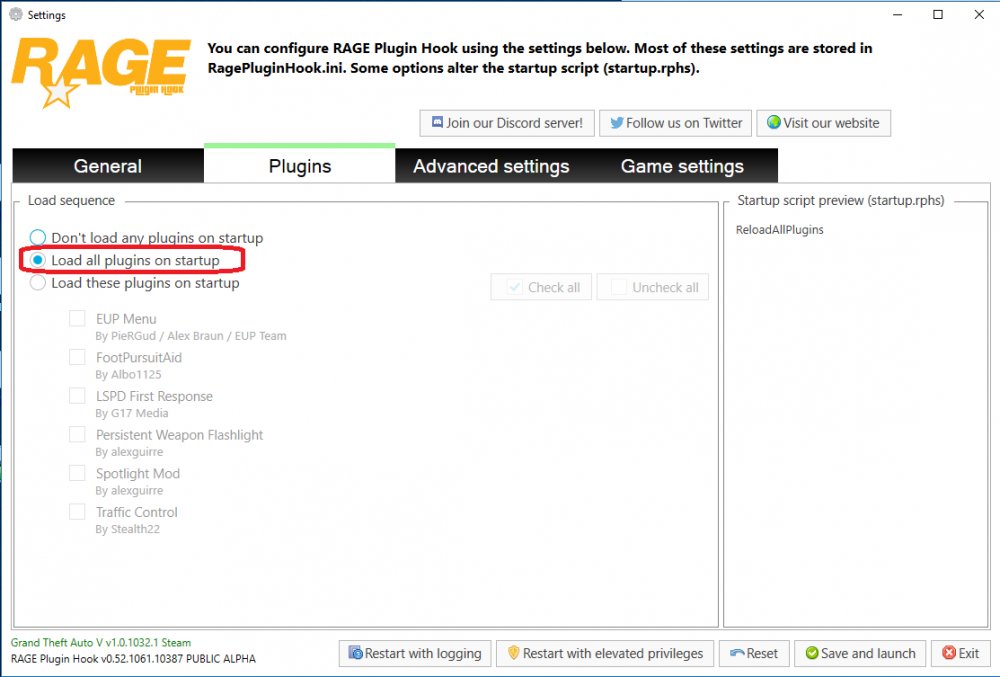Click the camera icon on Restart with logging
The image size is (1000, 677).
(x=355, y=653)
